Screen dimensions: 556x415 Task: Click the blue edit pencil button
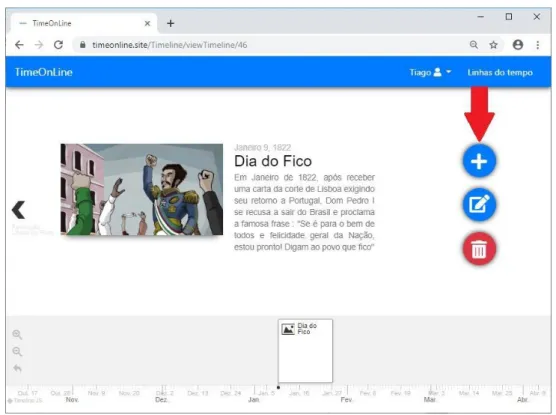coord(479,205)
